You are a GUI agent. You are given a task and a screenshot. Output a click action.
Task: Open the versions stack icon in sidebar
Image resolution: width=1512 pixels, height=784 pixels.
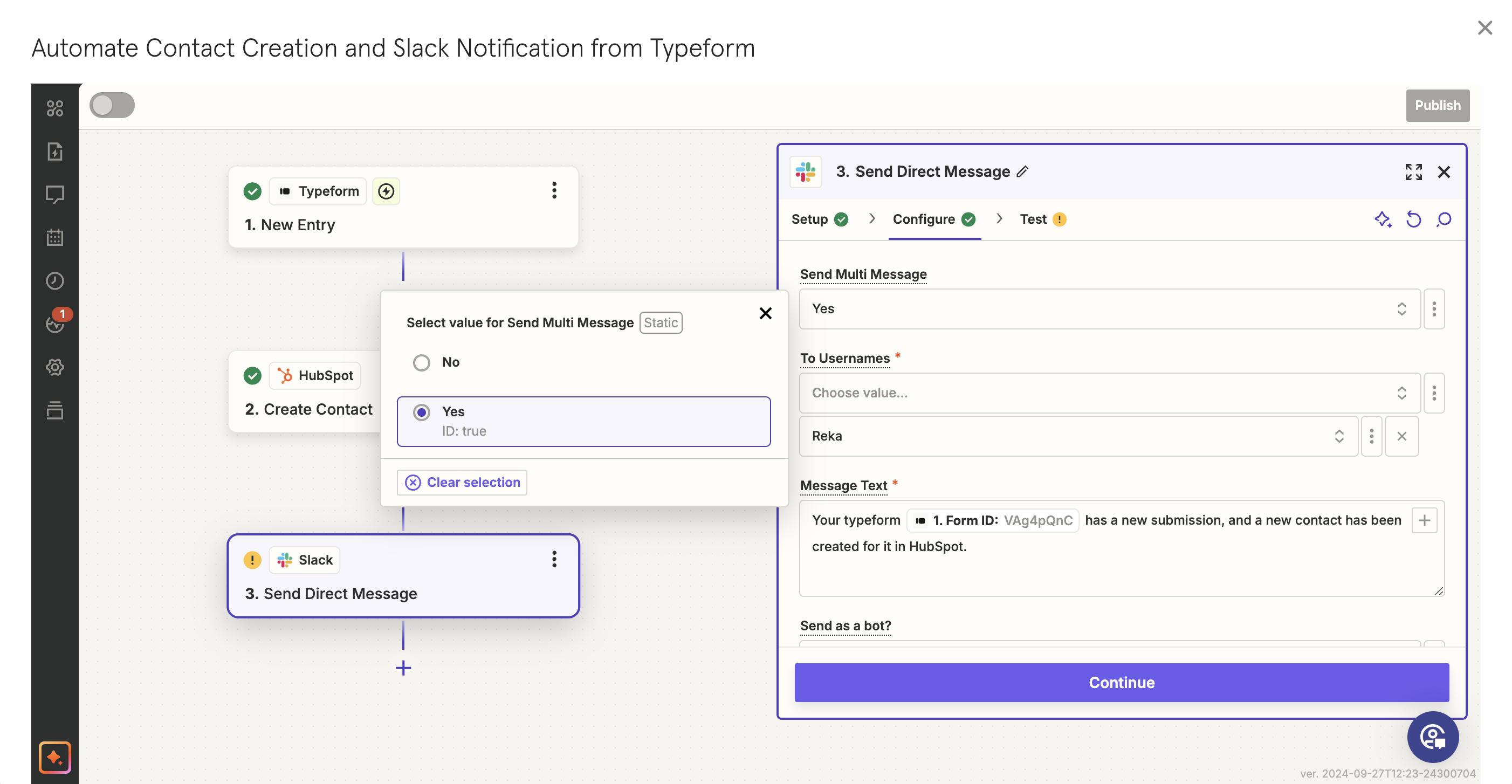54,410
